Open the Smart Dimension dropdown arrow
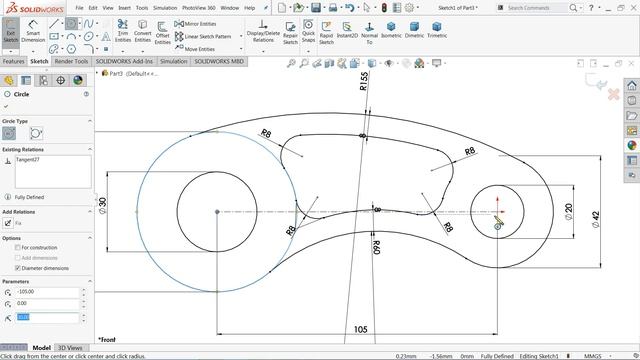 [33, 51]
